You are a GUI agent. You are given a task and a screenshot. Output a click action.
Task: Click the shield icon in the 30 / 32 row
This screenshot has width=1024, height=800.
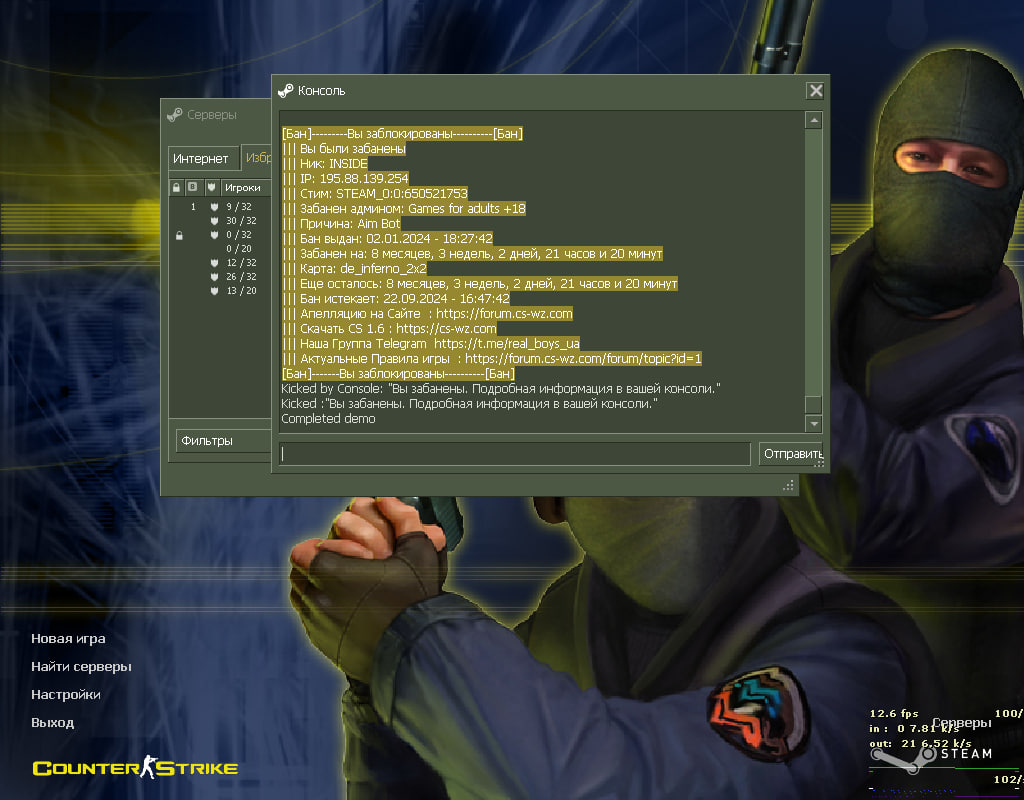point(214,221)
